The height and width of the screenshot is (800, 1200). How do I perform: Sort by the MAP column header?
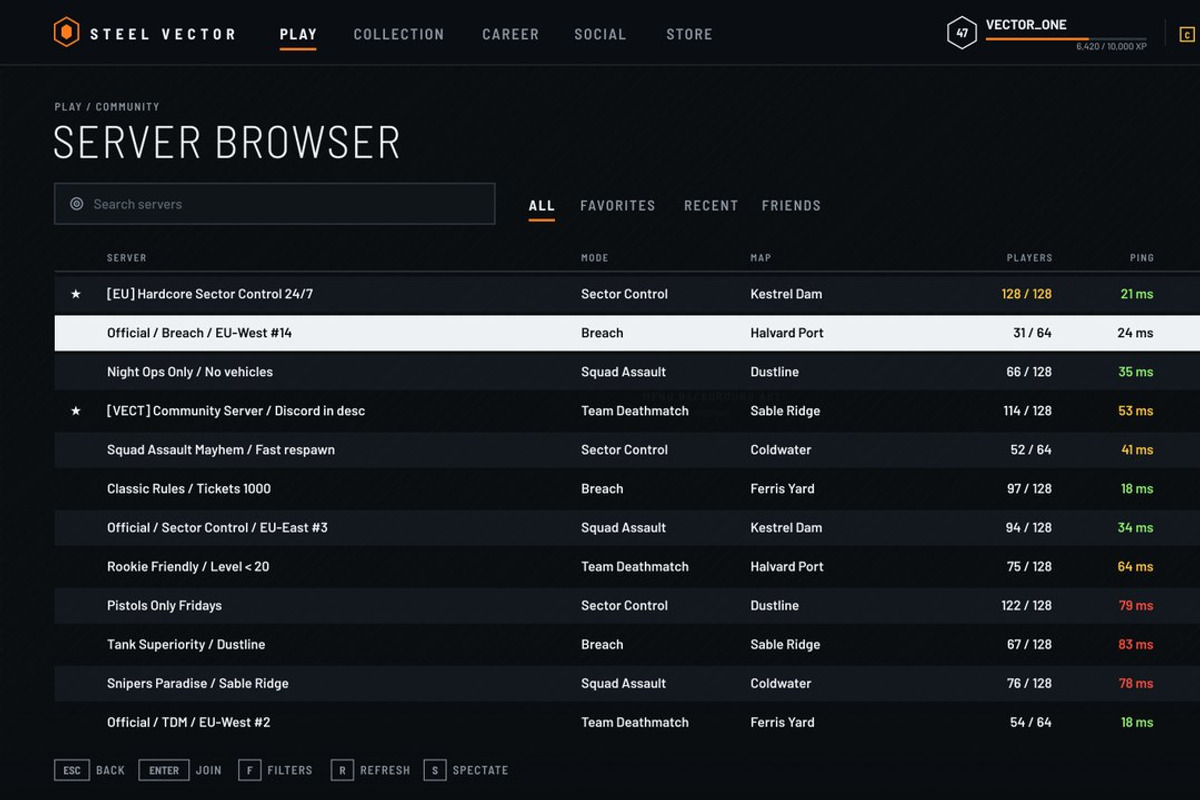pyautogui.click(x=761, y=258)
